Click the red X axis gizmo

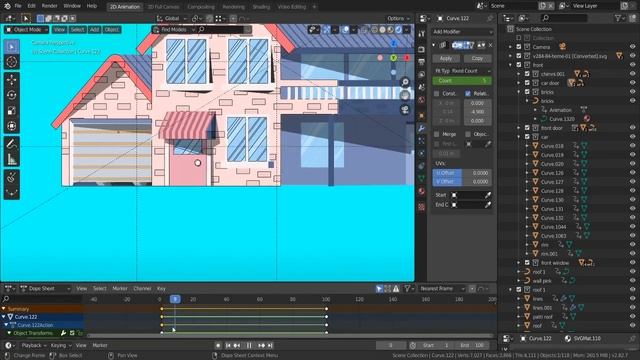coord(407,58)
